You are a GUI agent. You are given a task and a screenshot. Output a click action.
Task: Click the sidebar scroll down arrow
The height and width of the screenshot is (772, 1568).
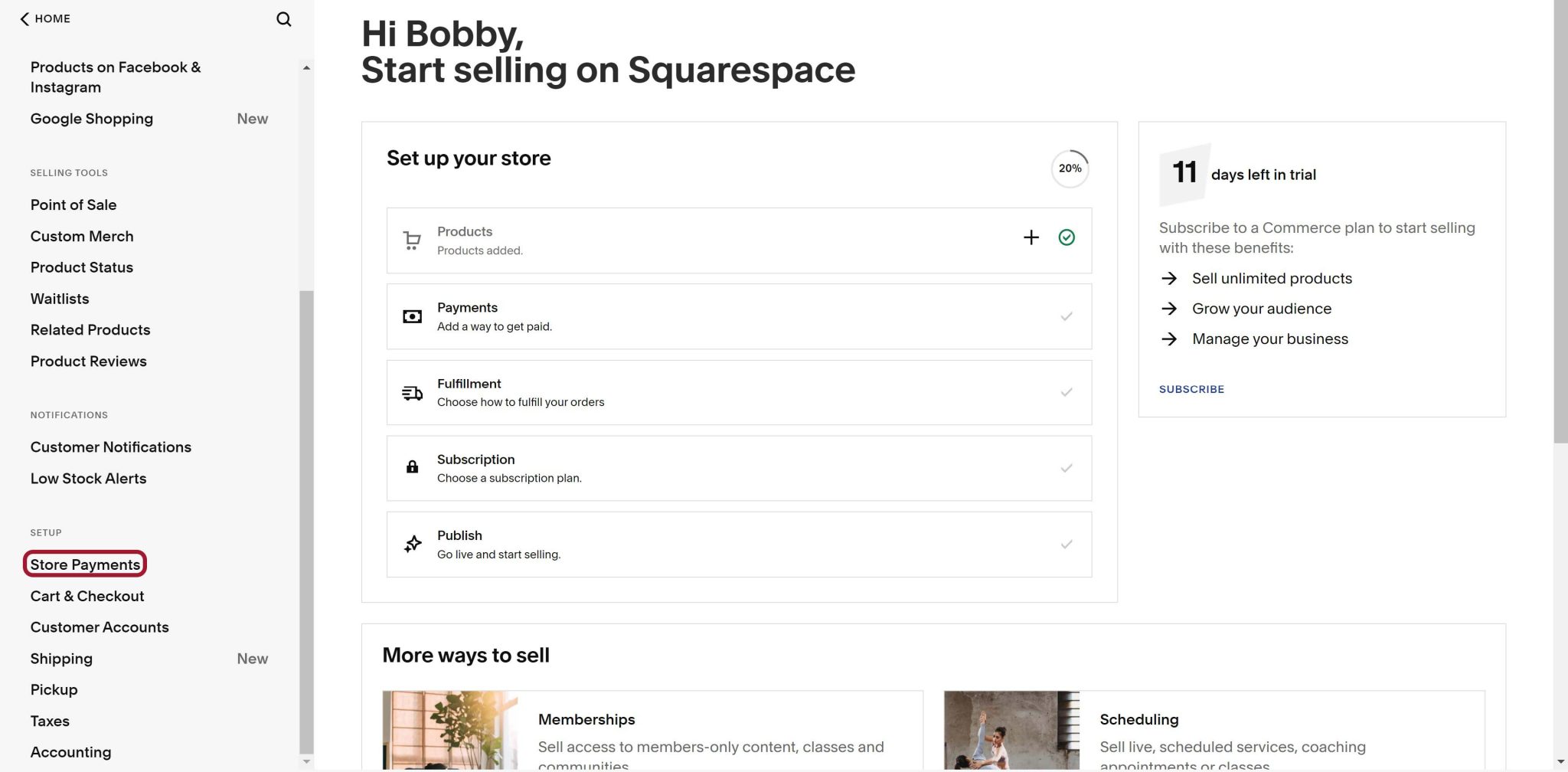(306, 762)
